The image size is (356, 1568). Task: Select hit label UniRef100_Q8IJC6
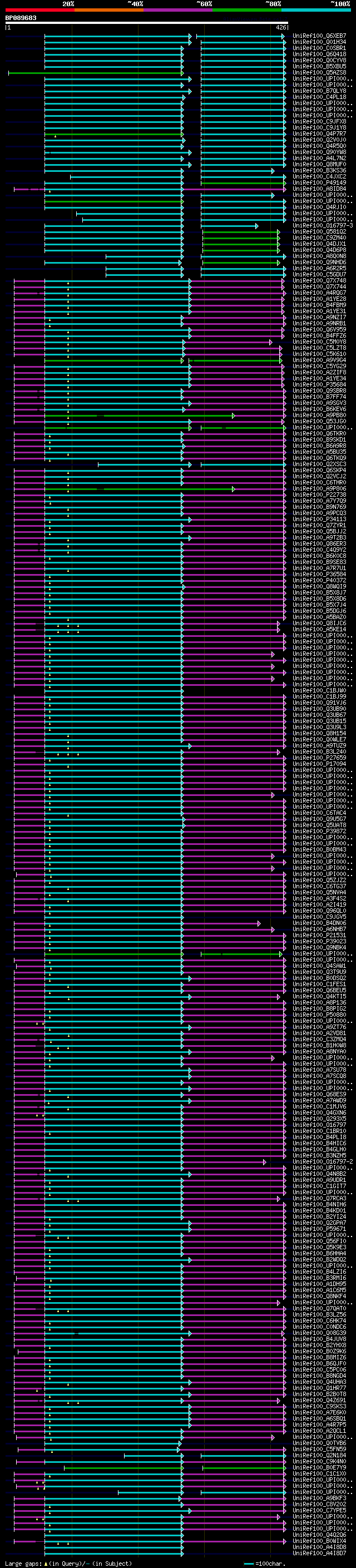pyautogui.click(x=319, y=624)
